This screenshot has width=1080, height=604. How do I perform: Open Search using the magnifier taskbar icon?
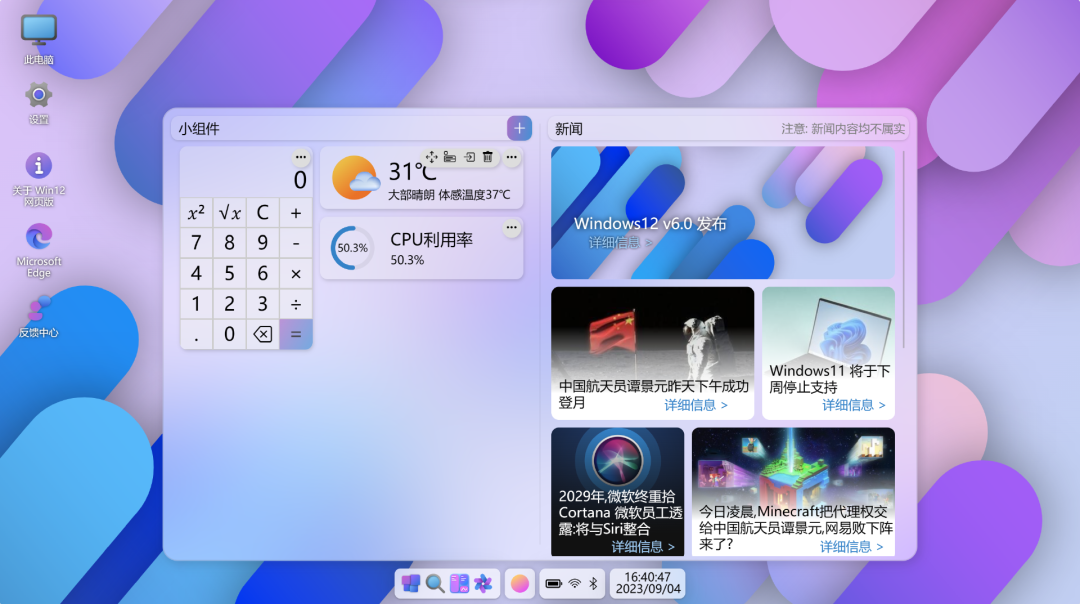click(x=435, y=583)
